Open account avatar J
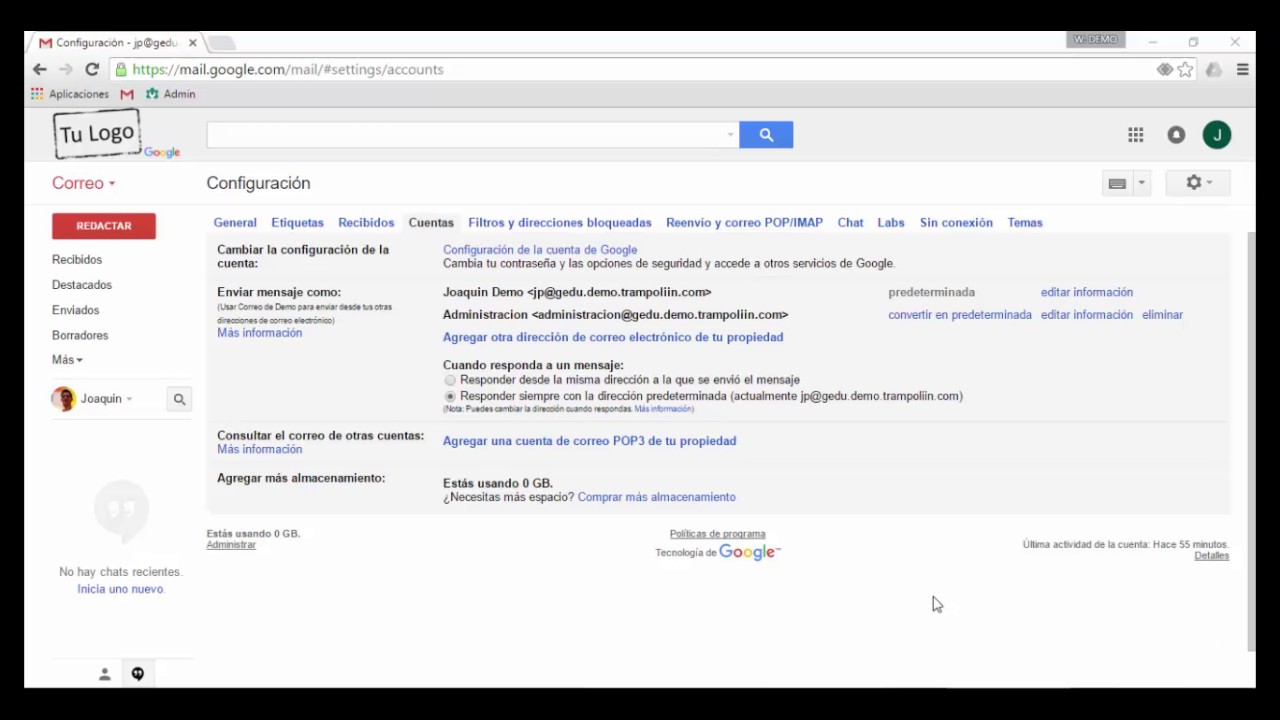Image resolution: width=1280 pixels, height=720 pixels. (1217, 135)
